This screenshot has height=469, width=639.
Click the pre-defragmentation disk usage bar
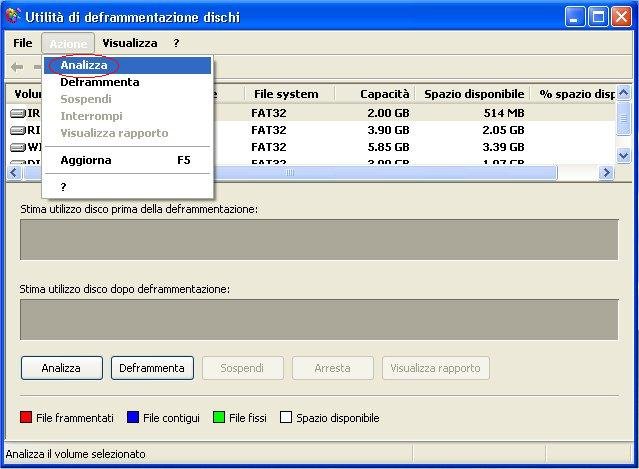click(319, 240)
